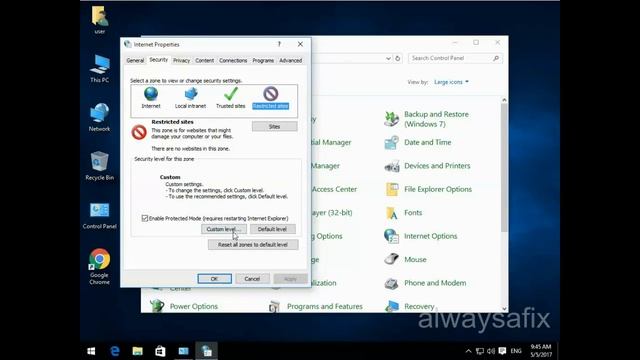Select the Restricted sites zone icon
This screenshot has width=640, height=360.
(271, 94)
